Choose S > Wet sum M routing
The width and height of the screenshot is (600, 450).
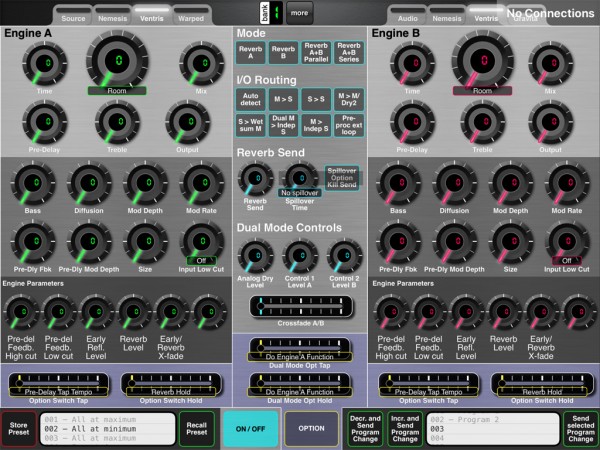click(251, 126)
